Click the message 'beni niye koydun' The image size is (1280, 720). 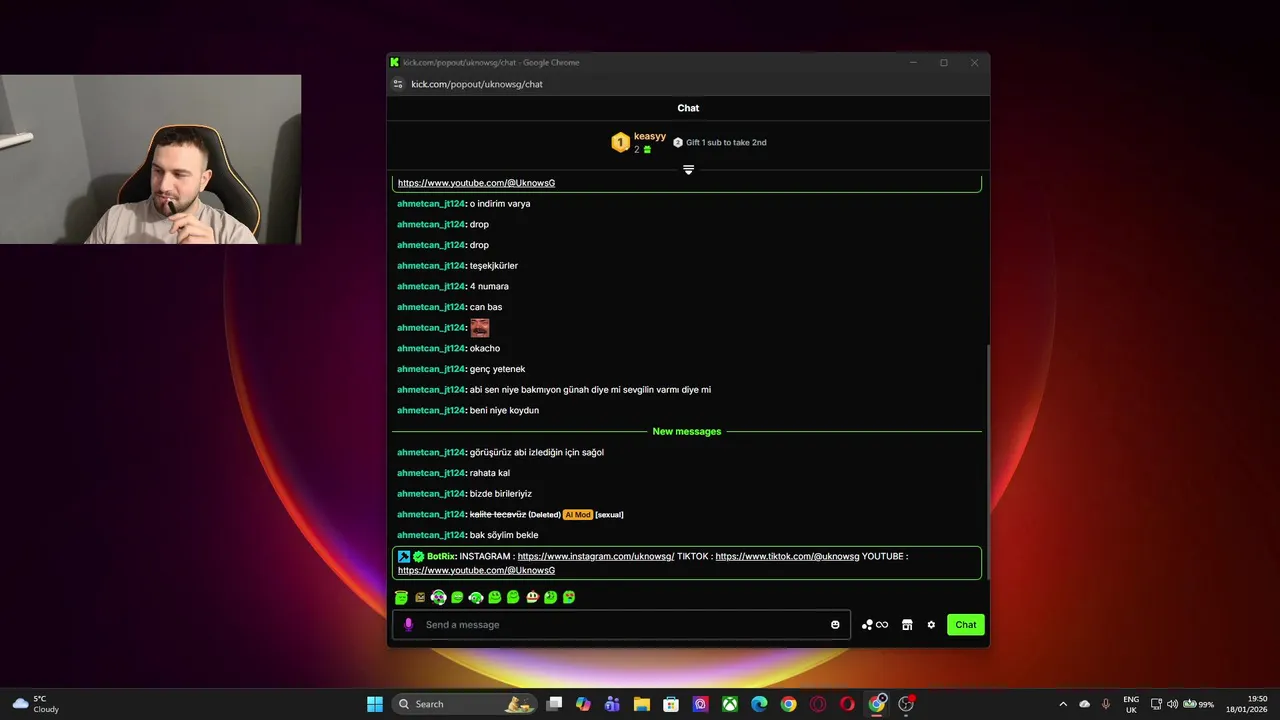(504, 410)
